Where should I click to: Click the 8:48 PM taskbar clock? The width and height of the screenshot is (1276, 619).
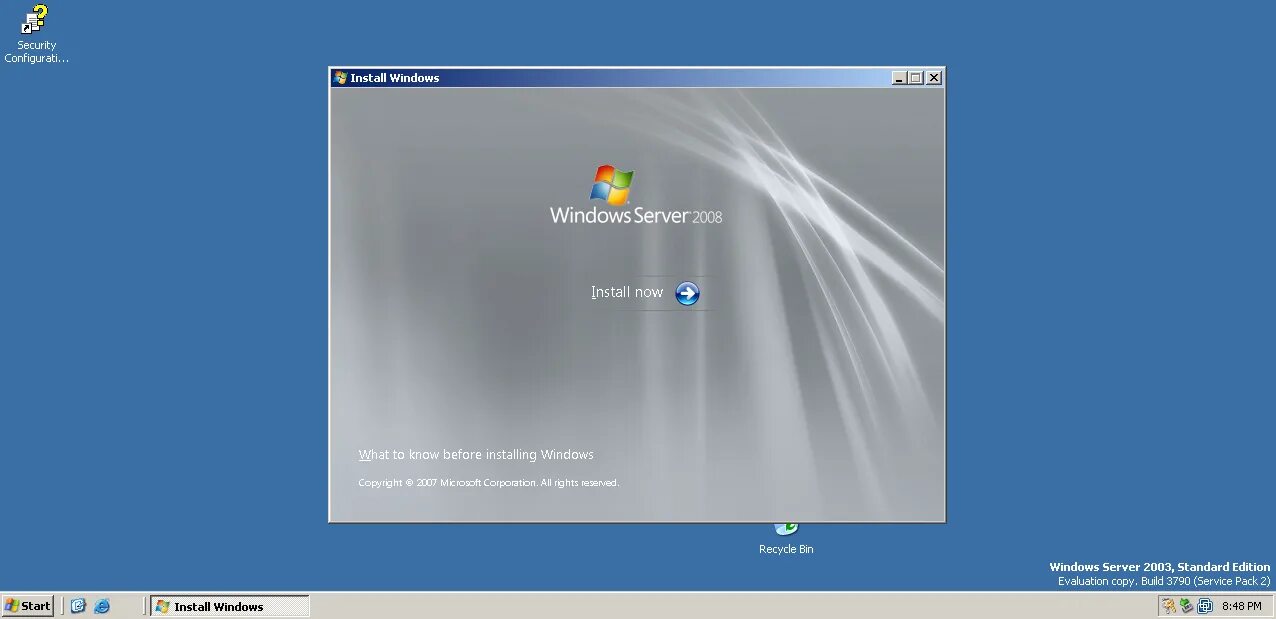tap(1242, 606)
